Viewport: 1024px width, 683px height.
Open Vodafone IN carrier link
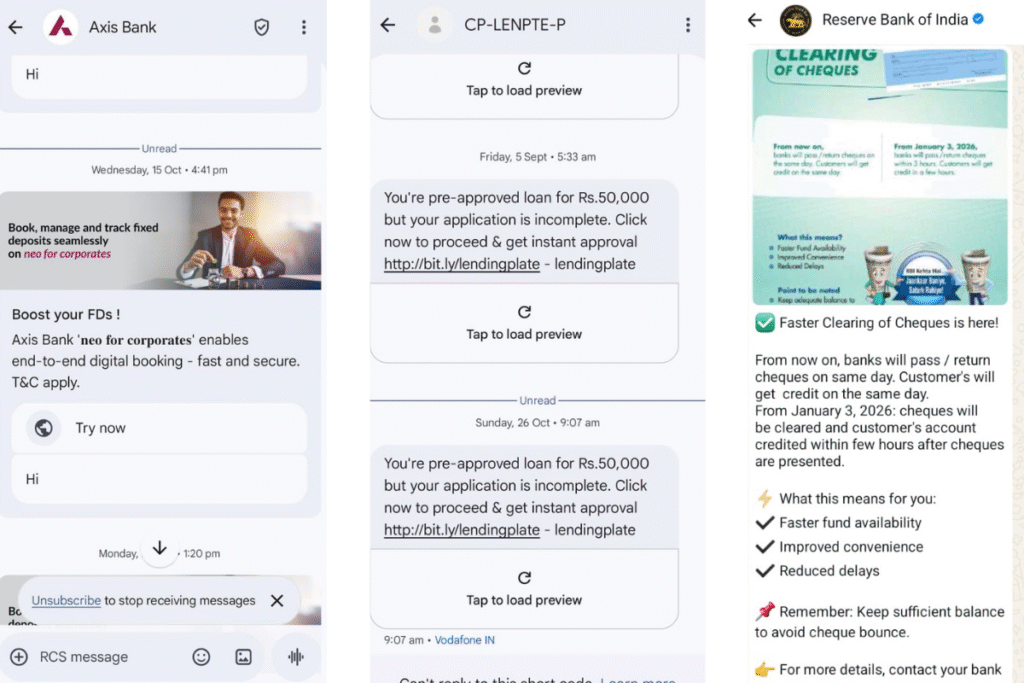click(x=464, y=641)
